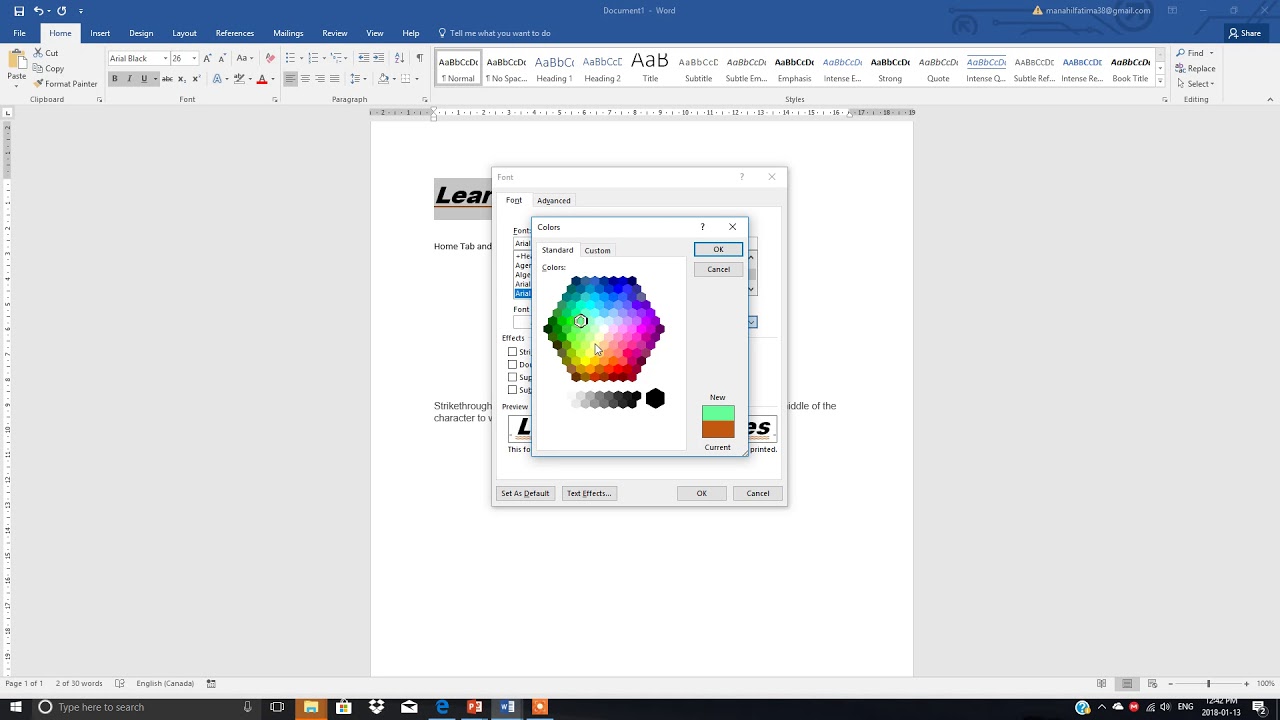Image resolution: width=1280 pixels, height=720 pixels.
Task: Pick the white center hexagon color
Action: [603, 328]
